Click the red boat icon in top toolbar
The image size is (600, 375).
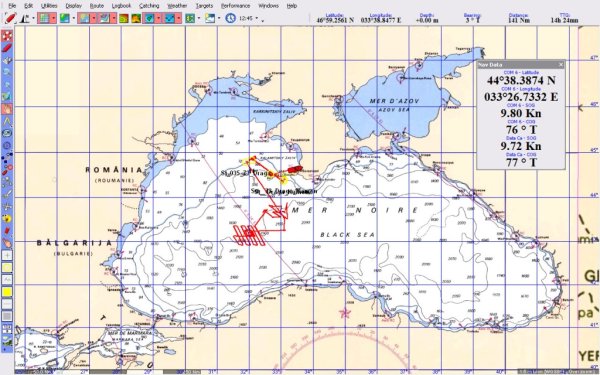10,18
